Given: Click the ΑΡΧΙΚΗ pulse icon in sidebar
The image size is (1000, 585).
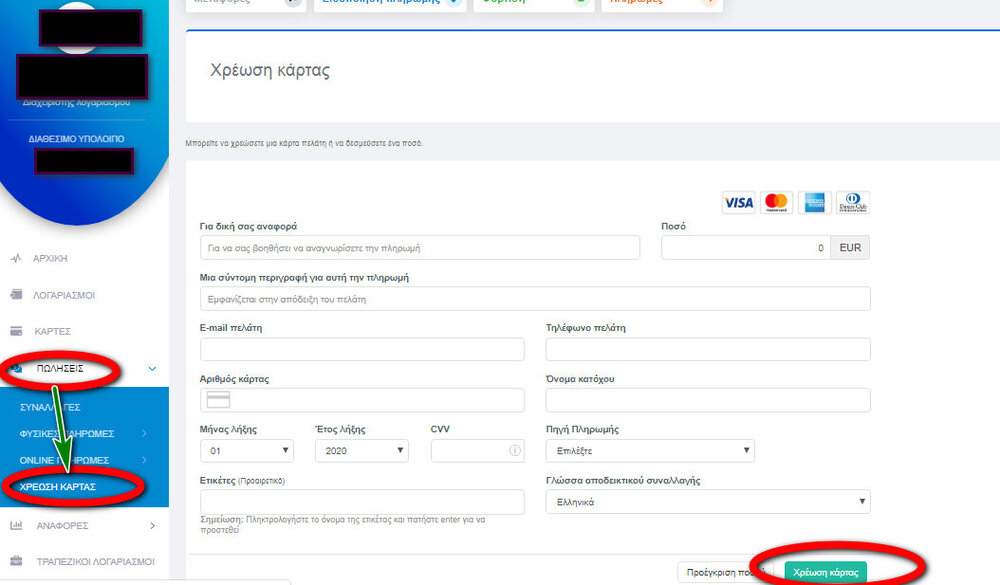Looking at the screenshot, I should coord(15,258).
